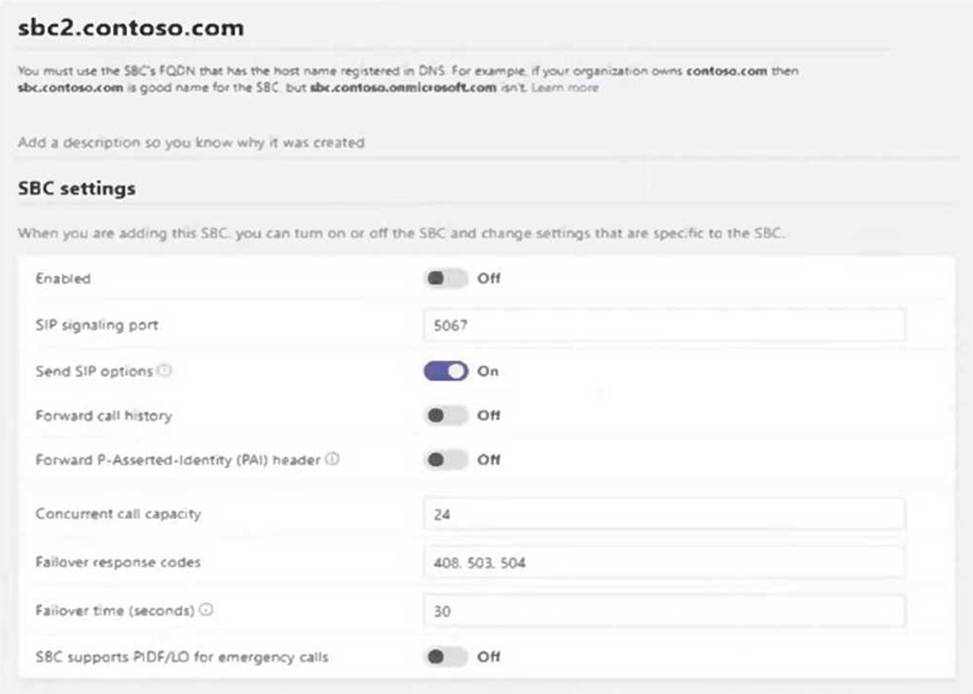Click info icon next to PAI header

pos(332,460)
